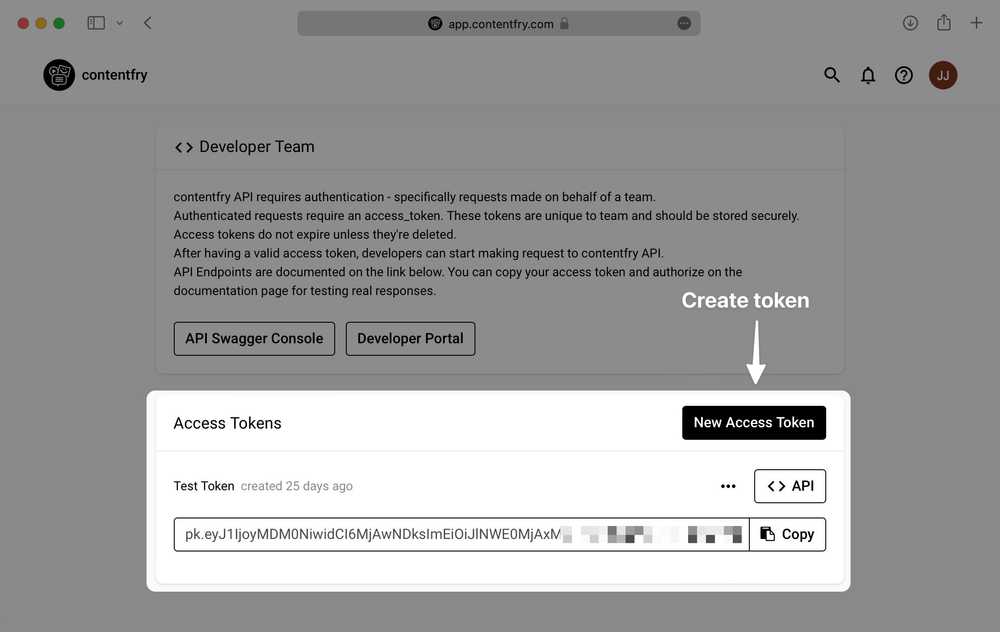The height and width of the screenshot is (632, 1000).
Task: Open help using the question mark icon
Action: pos(903,74)
